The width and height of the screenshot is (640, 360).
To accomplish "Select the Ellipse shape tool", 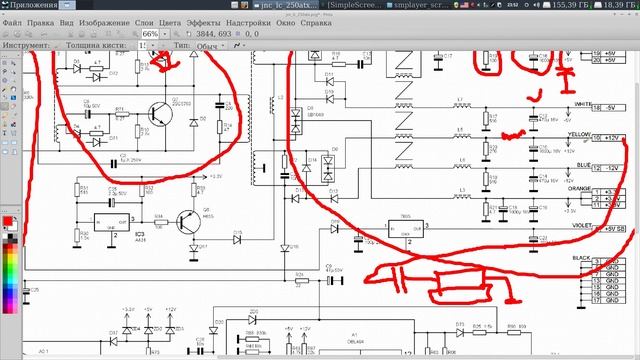I will point(4,151).
